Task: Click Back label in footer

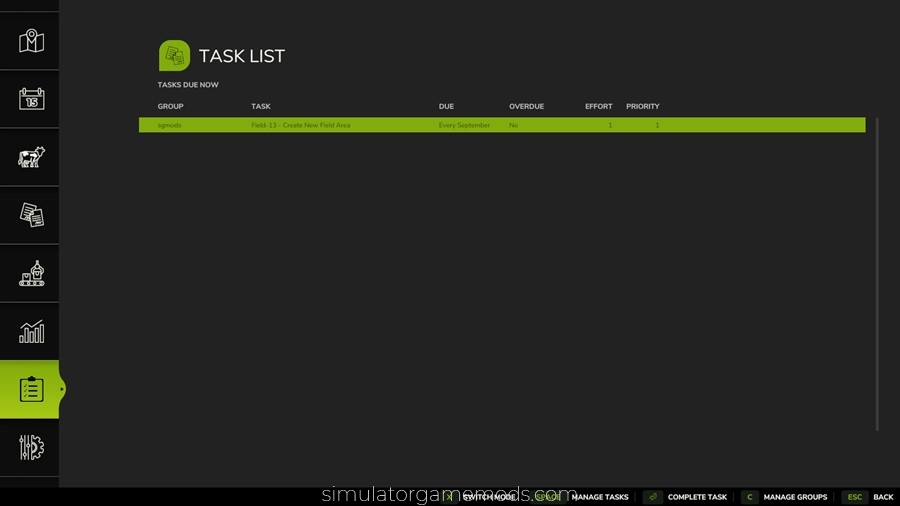Action: click(x=883, y=497)
